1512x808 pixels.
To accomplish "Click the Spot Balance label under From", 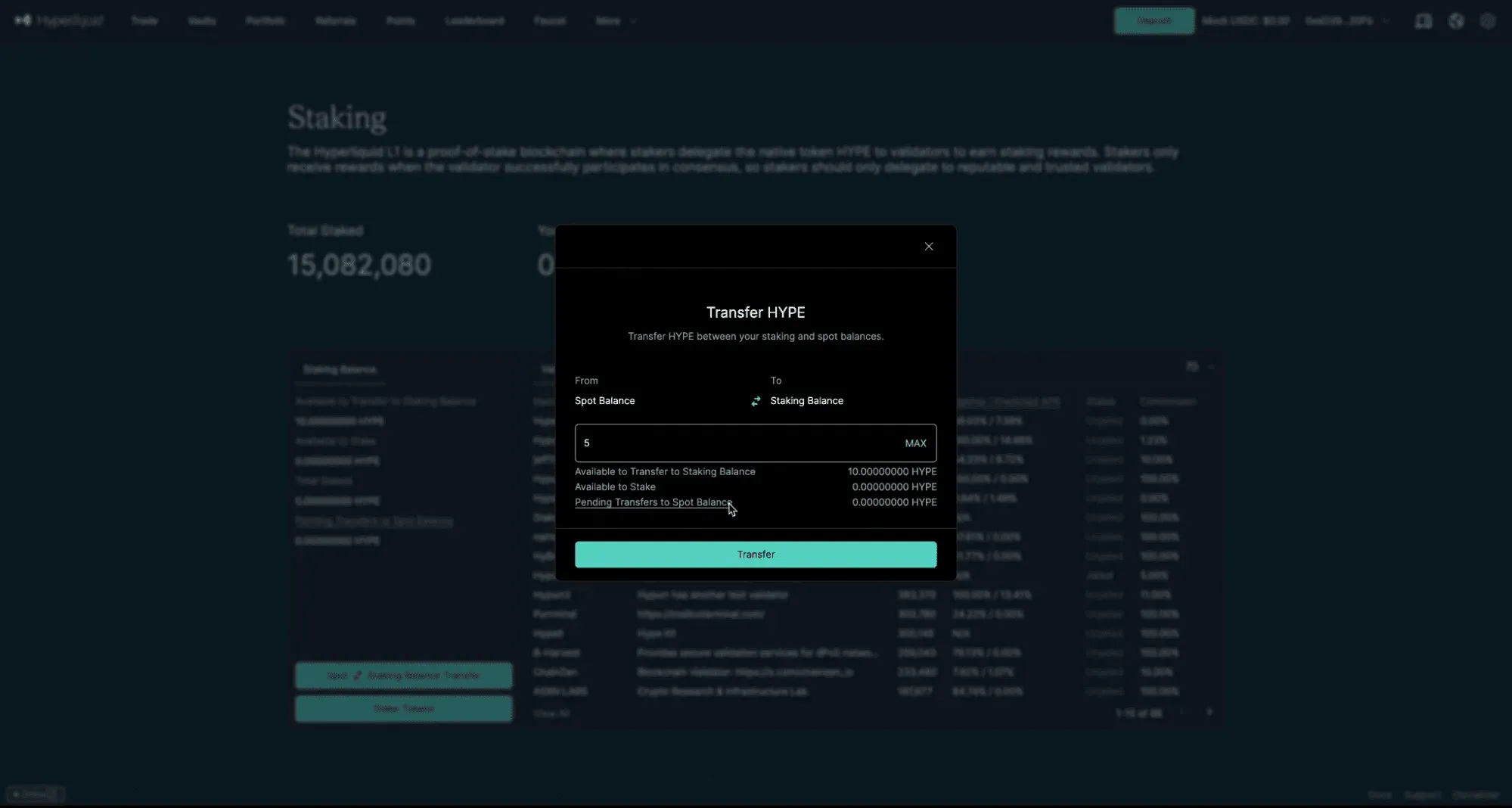I will pyautogui.click(x=605, y=401).
